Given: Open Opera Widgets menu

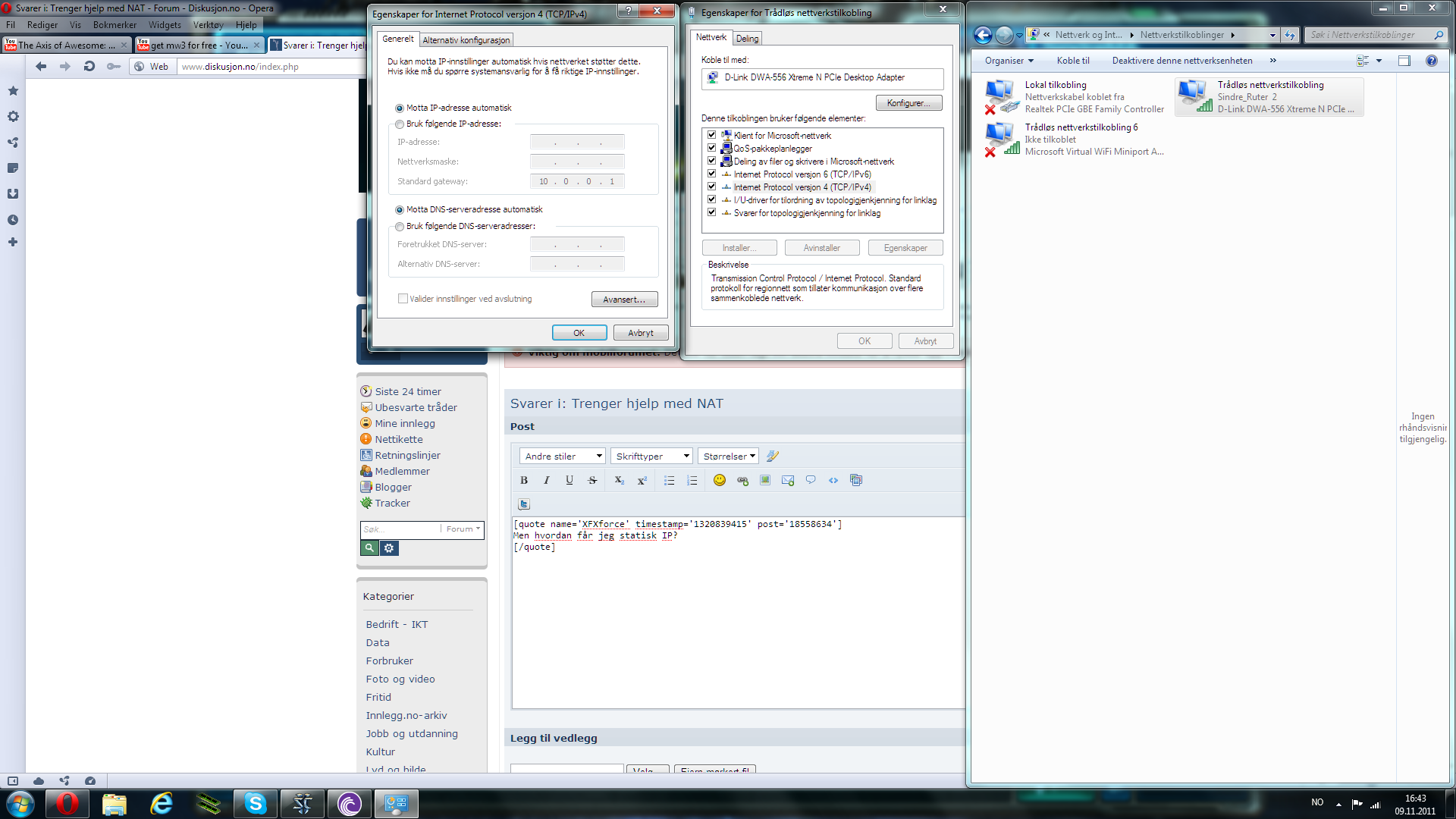Looking at the screenshot, I should click(x=165, y=25).
